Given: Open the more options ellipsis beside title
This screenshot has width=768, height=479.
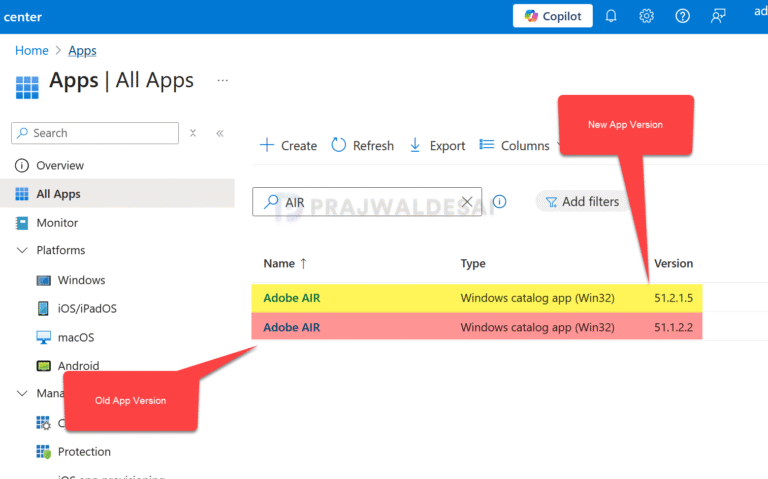Looking at the screenshot, I should [223, 80].
